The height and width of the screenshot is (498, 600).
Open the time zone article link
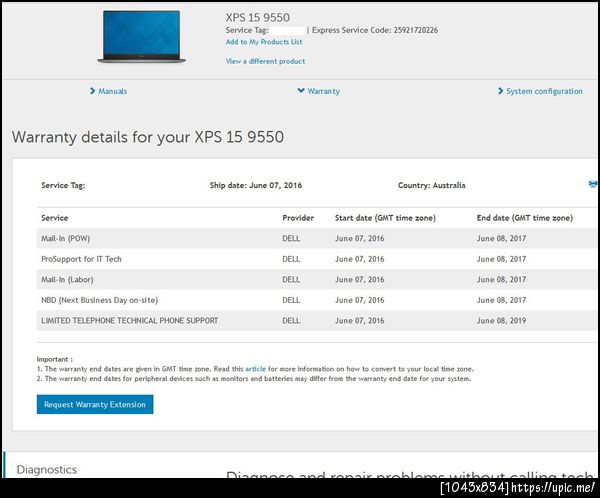[x=255, y=369]
